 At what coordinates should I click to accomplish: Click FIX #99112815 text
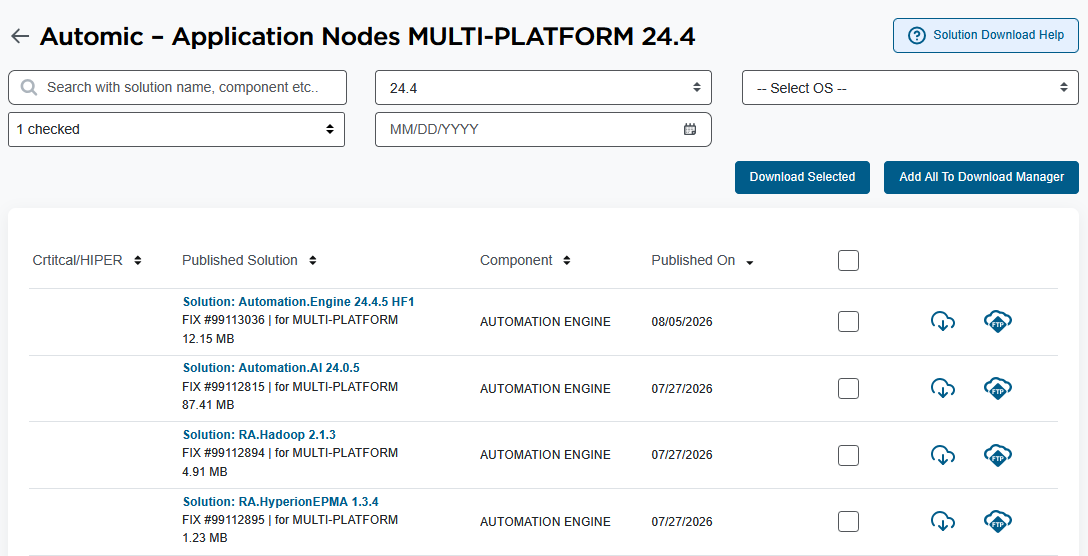[223, 387]
